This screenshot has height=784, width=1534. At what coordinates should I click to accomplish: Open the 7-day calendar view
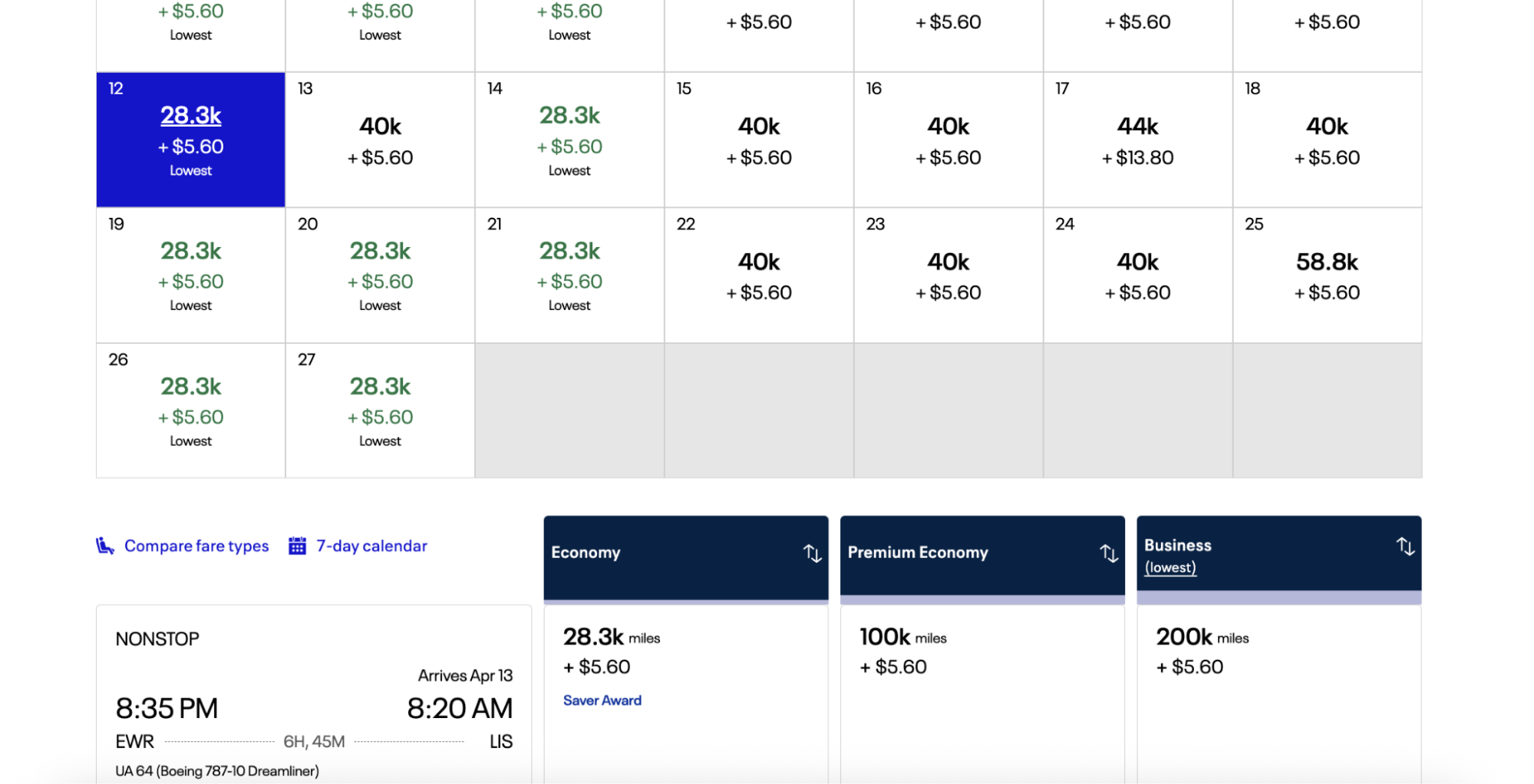pos(371,545)
